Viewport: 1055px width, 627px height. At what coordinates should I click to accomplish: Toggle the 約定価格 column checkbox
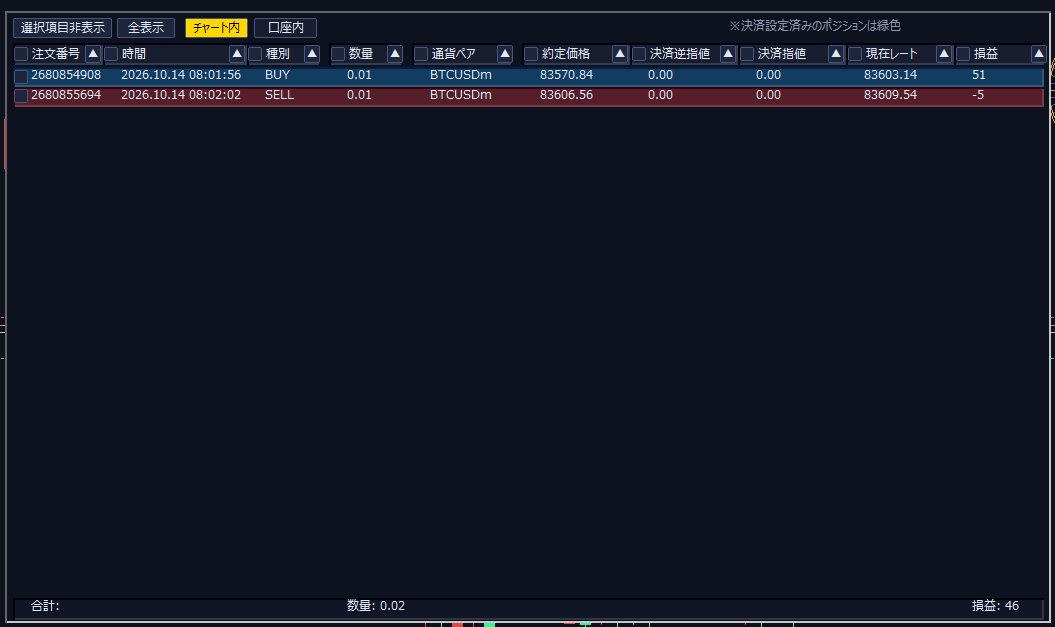pyautogui.click(x=531, y=54)
